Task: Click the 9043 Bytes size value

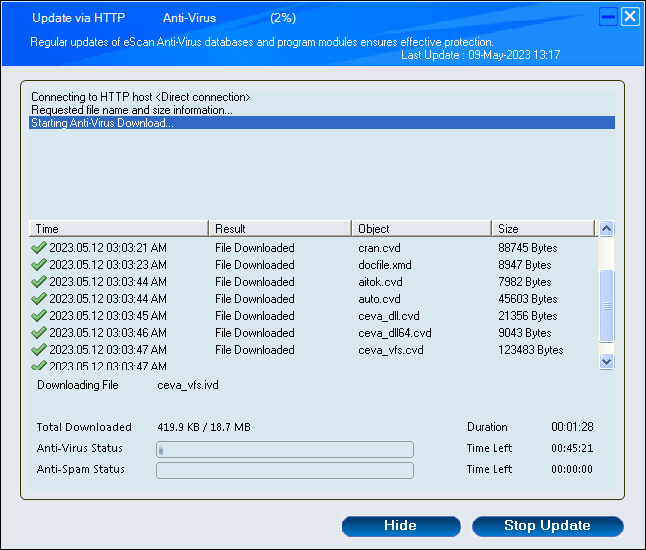Action: [525, 333]
